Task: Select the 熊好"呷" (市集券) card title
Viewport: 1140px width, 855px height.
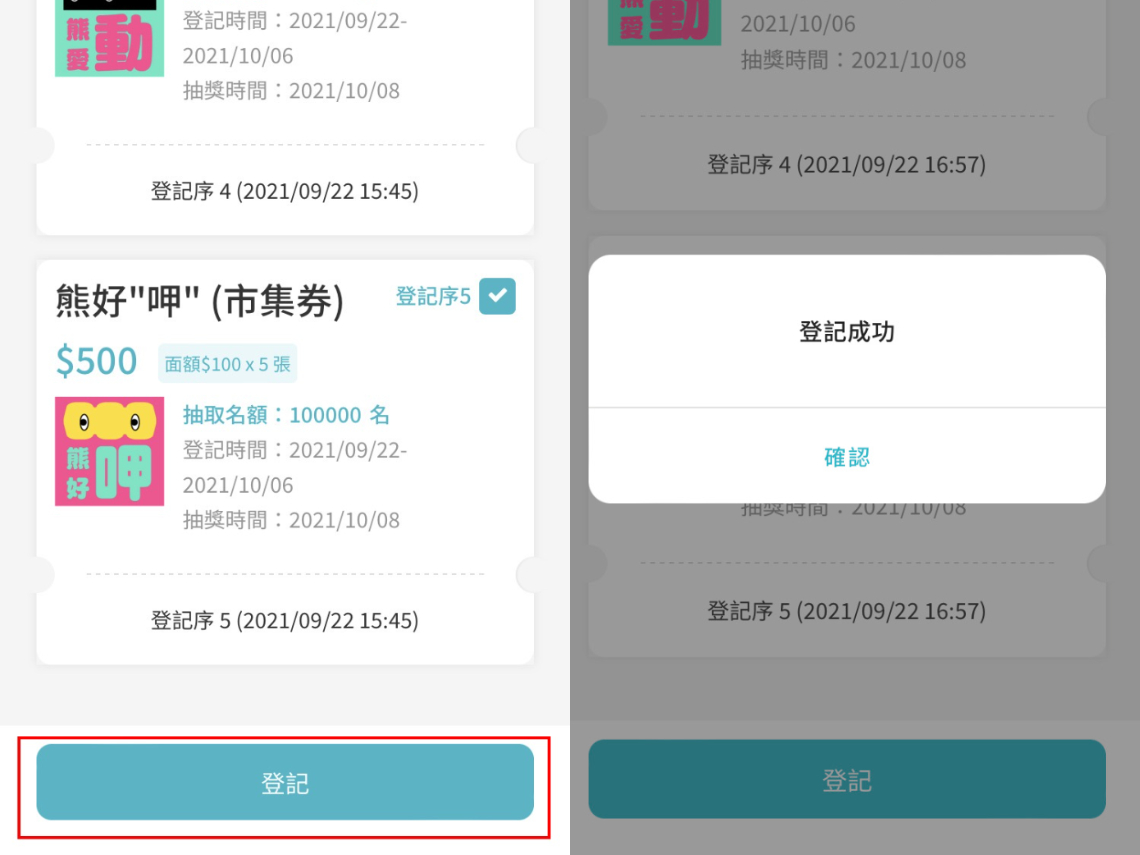Action: 199,301
